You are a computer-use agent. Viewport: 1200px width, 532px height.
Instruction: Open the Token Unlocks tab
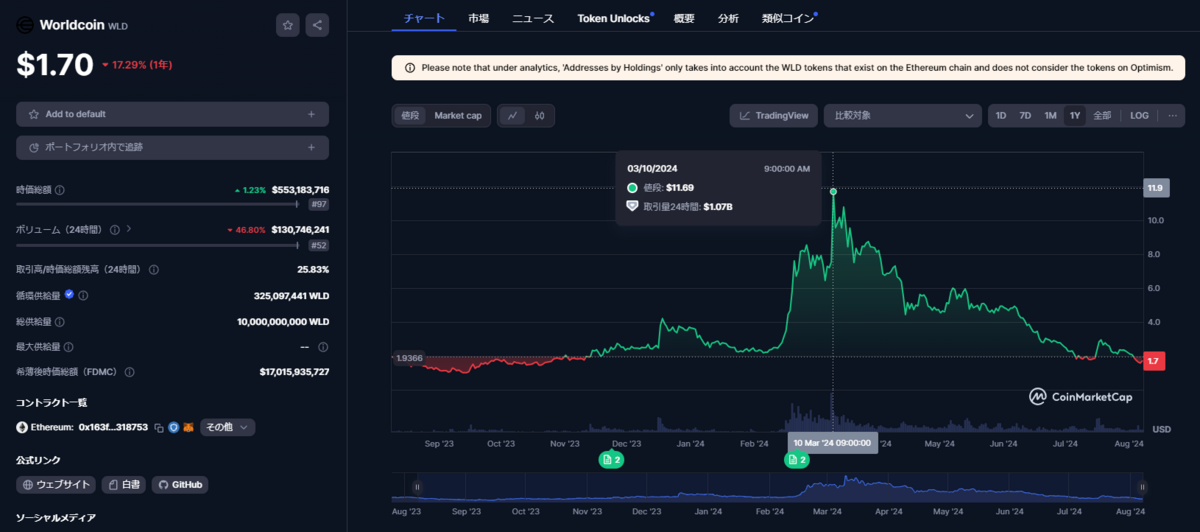[x=614, y=18]
